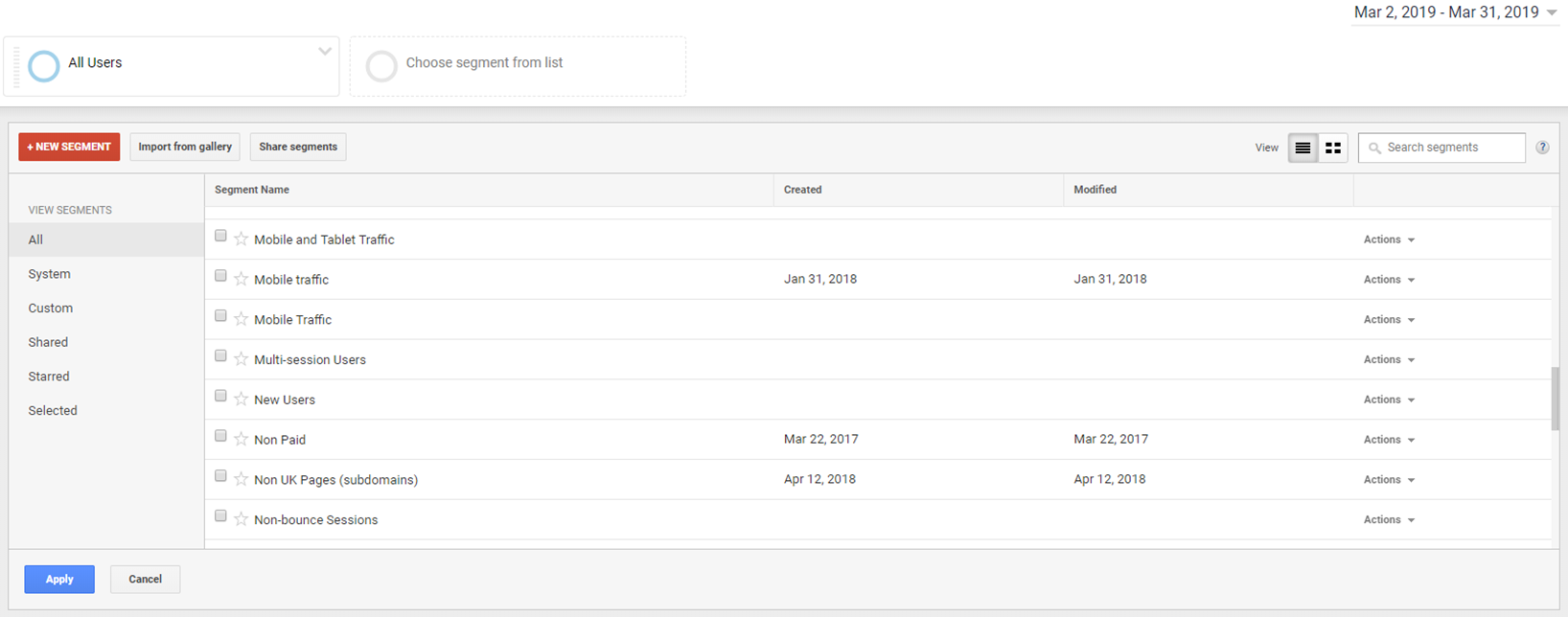Click the Non UK Pages (subdomains) name
The image size is (1568, 617).
pos(335,480)
